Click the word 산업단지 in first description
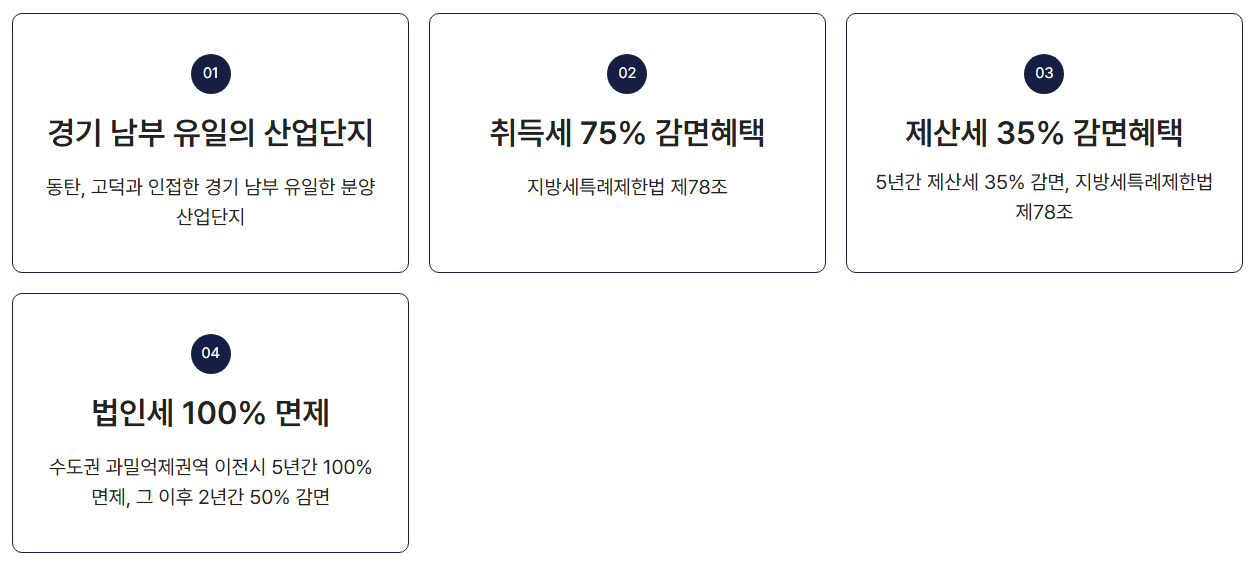 click(x=210, y=217)
